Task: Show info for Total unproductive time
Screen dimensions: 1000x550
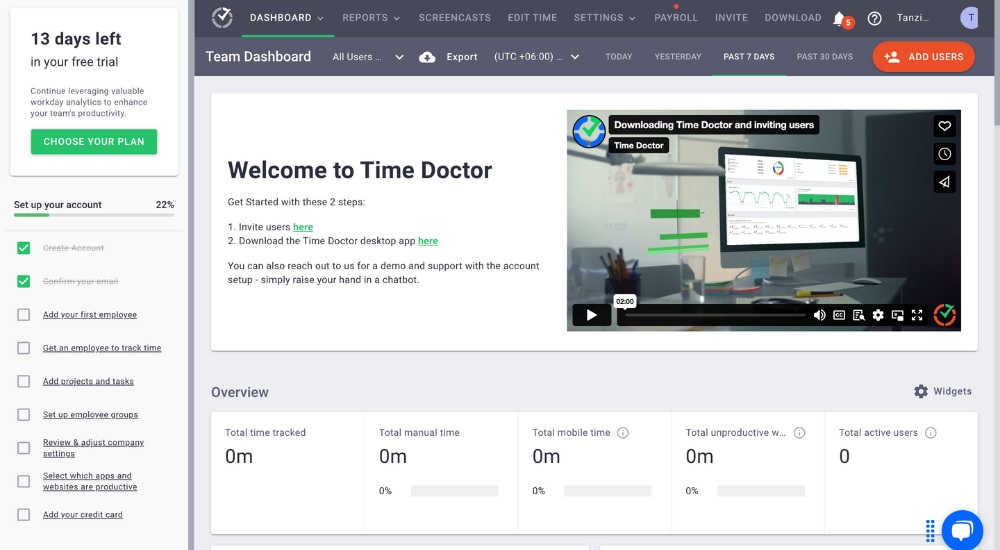Action: [799, 433]
